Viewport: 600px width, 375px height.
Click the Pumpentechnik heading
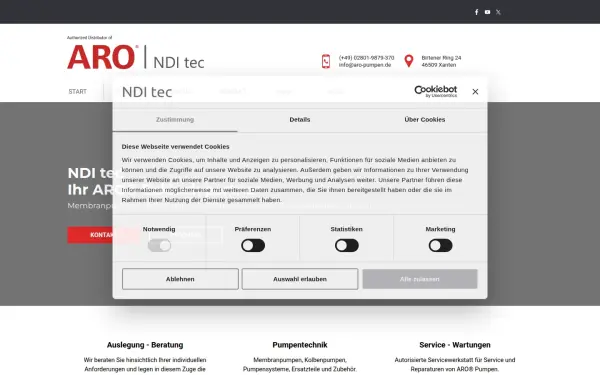point(300,345)
